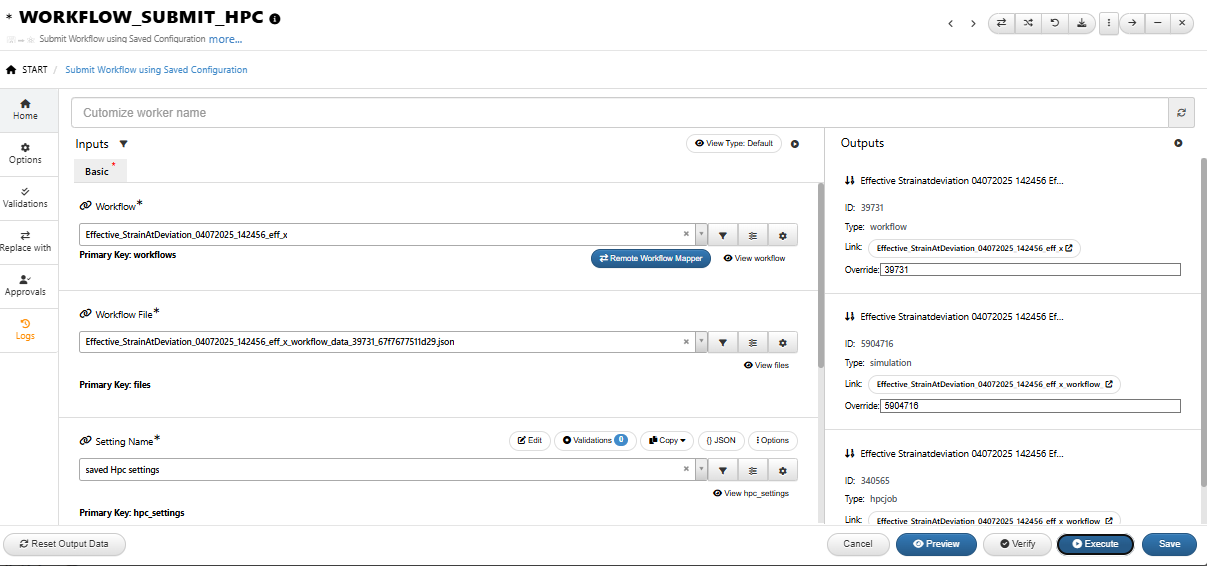Open the gear settings for Workflow File

[782, 342]
